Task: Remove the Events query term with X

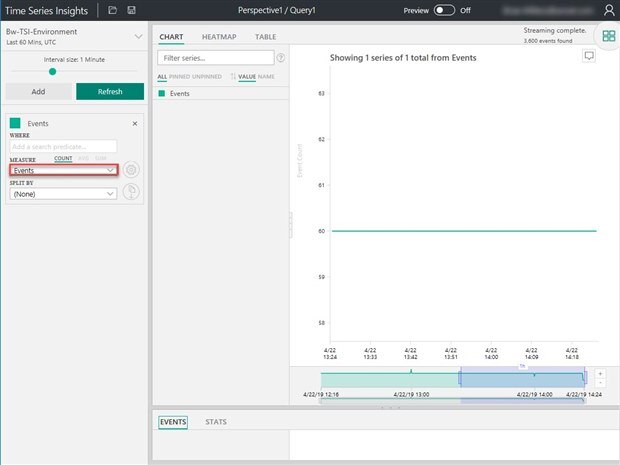Action: (x=135, y=123)
